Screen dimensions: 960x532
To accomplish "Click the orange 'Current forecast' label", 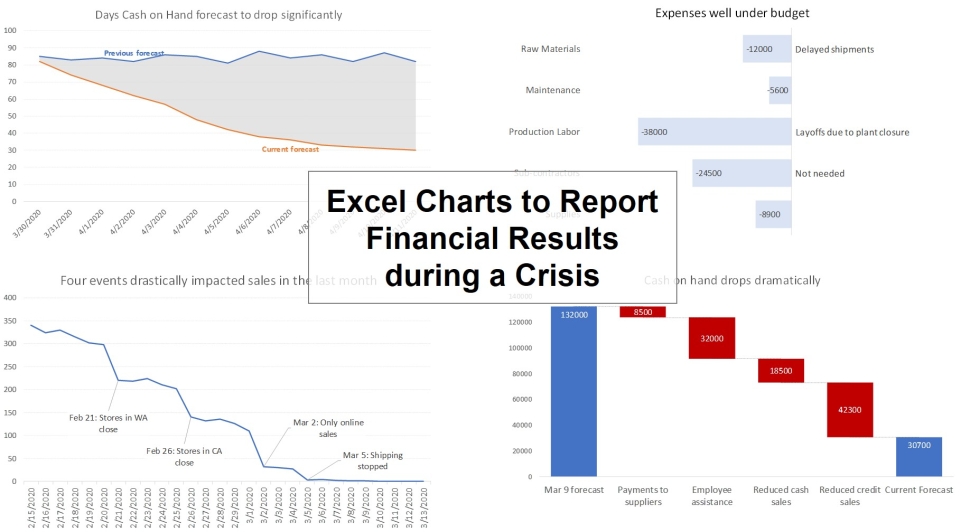I will pos(290,149).
